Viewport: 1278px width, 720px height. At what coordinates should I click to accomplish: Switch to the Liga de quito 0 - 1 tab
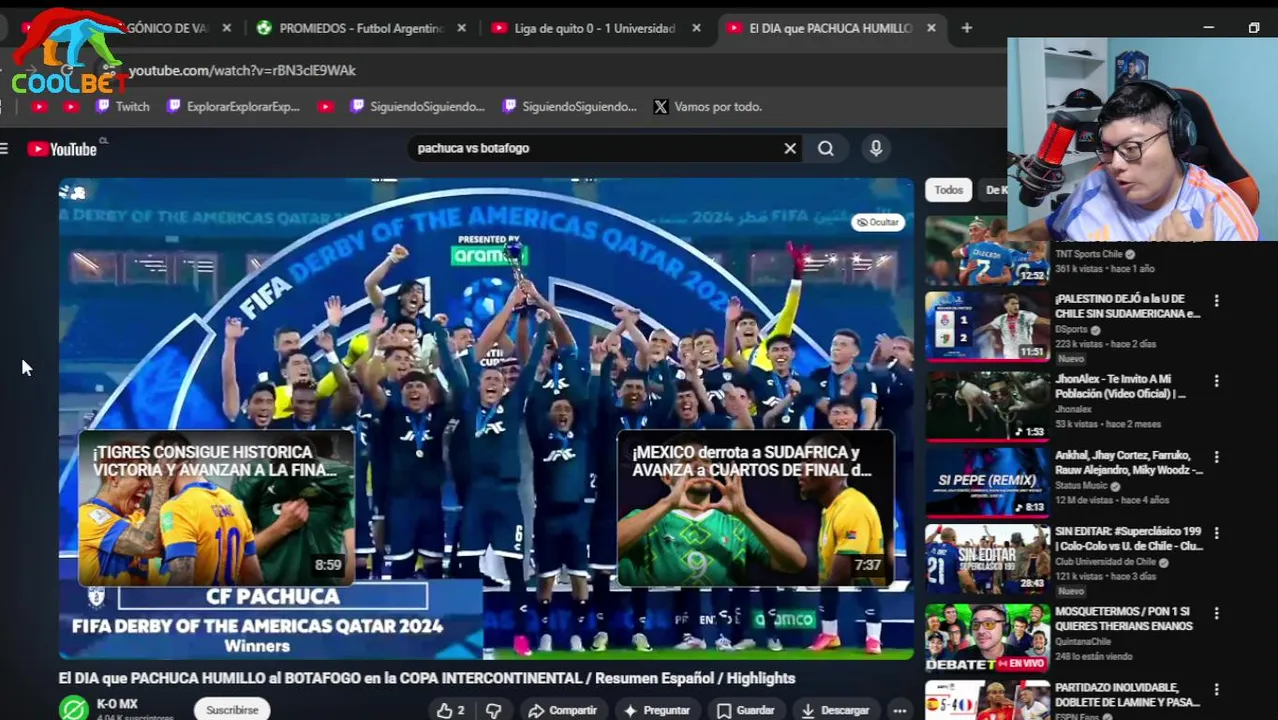tap(595, 28)
